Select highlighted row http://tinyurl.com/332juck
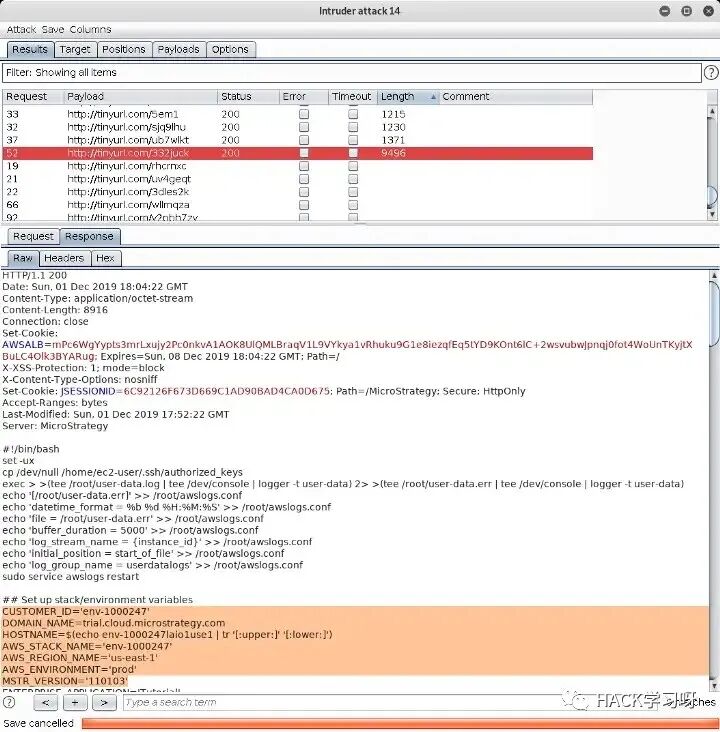Screen dimensions: 720x732 pos(298,153)
